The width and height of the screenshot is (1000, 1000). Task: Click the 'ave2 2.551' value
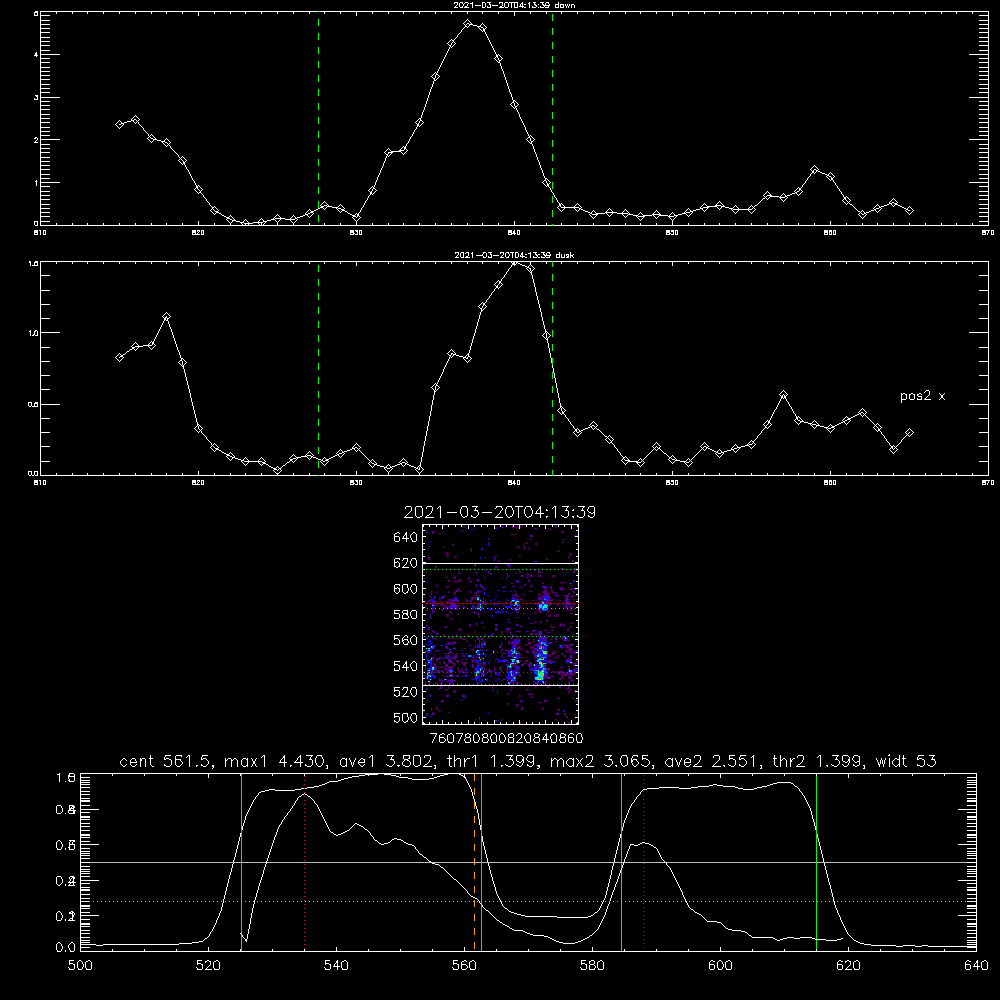click(x=715, y=761)
